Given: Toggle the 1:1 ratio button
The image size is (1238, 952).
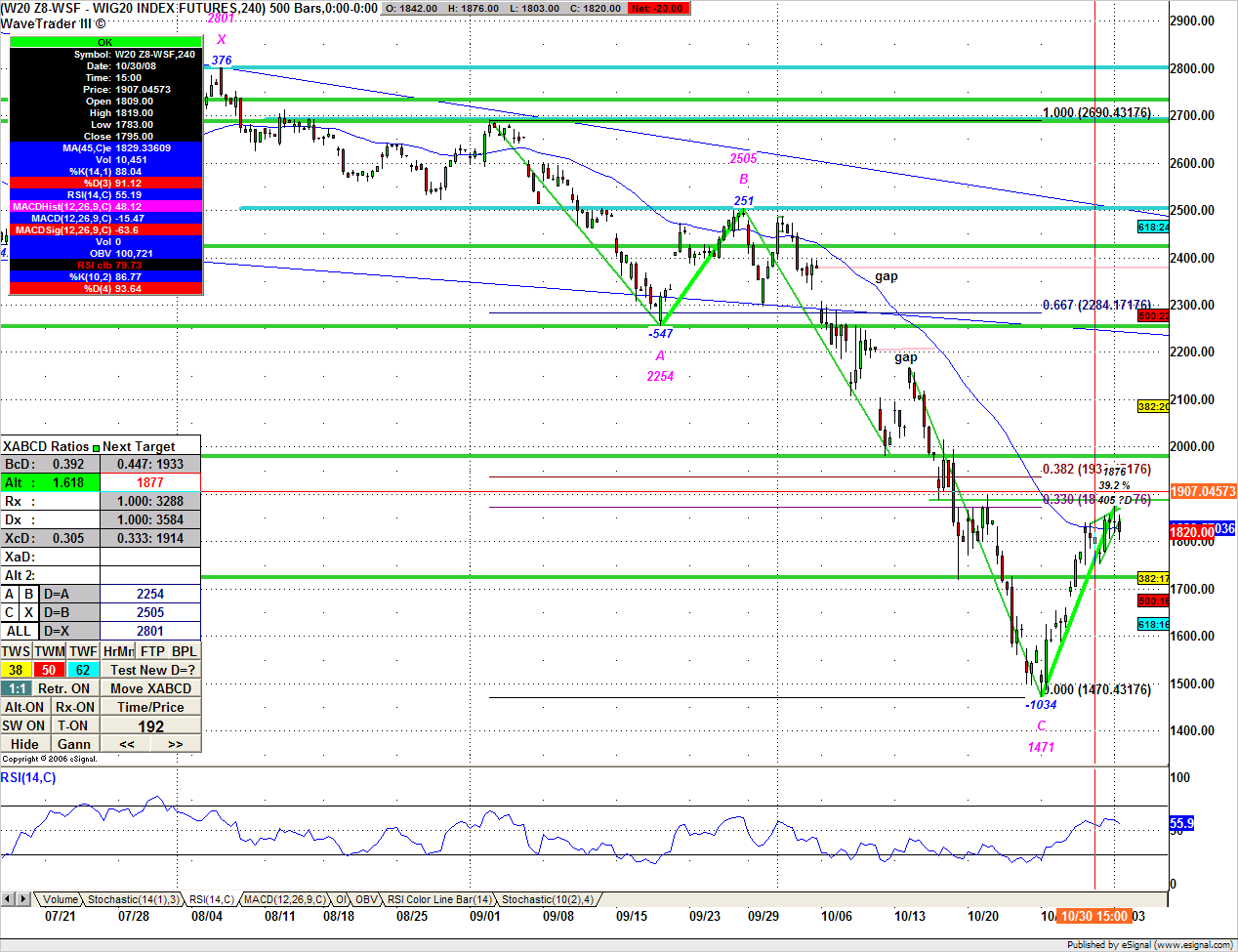Looking at the screenshot, I should [x=17, y=688].
